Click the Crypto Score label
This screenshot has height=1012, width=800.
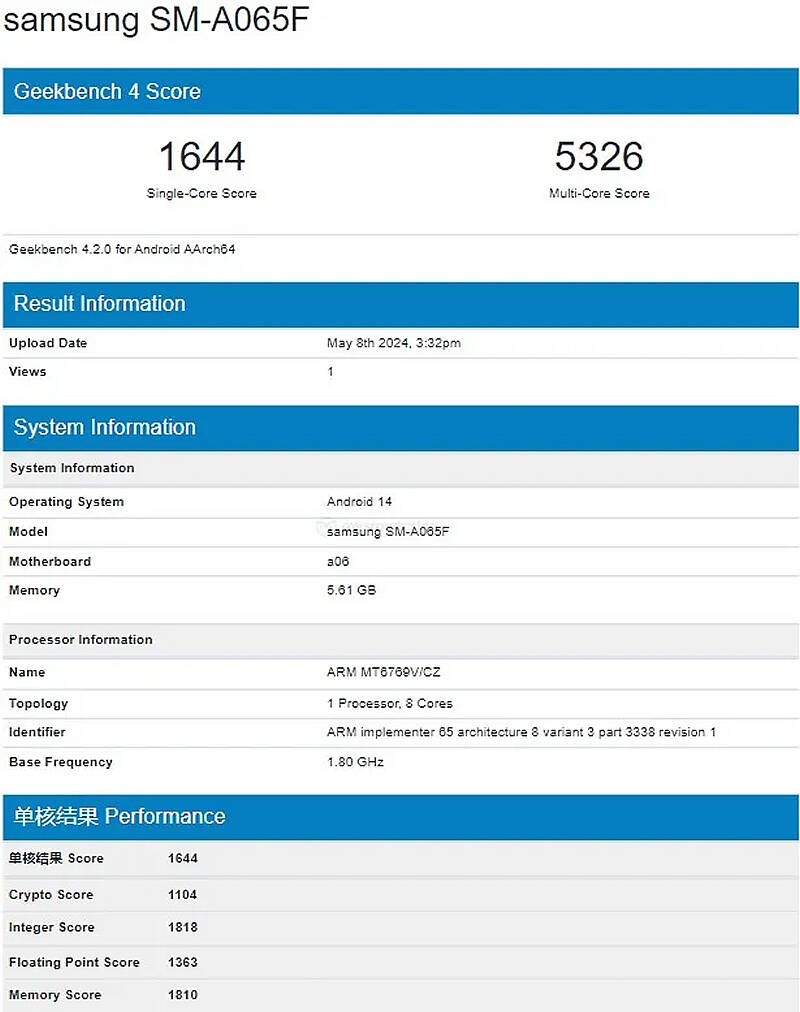point(51,895)
